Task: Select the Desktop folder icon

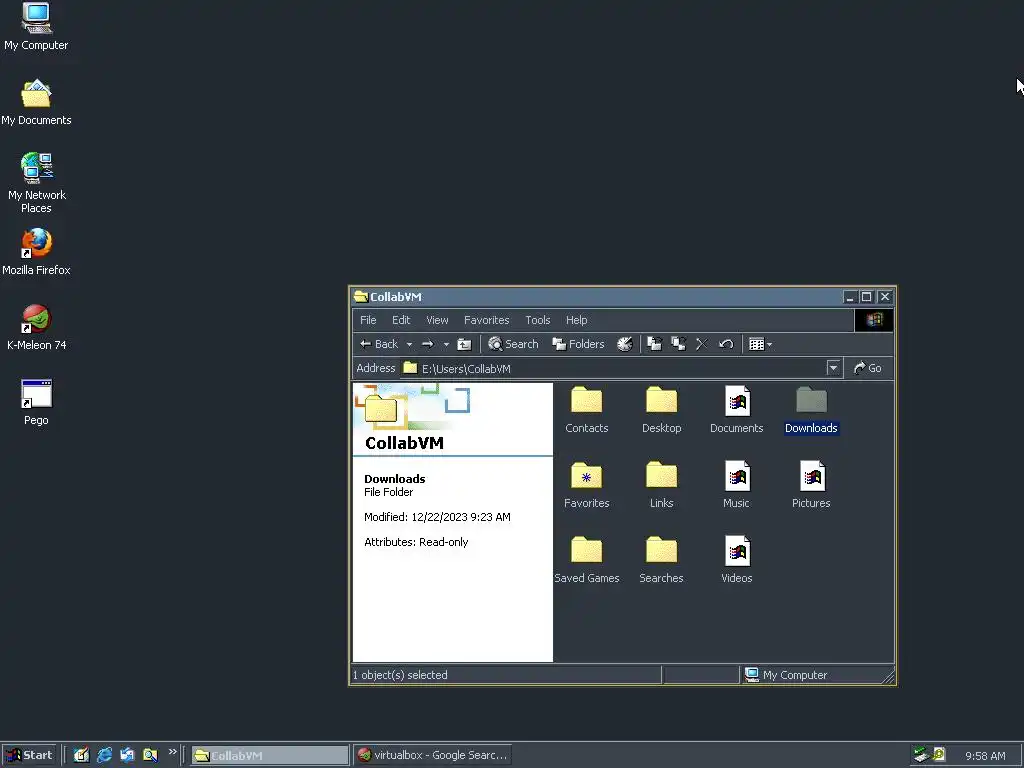Action: click(x=662, y=409)
